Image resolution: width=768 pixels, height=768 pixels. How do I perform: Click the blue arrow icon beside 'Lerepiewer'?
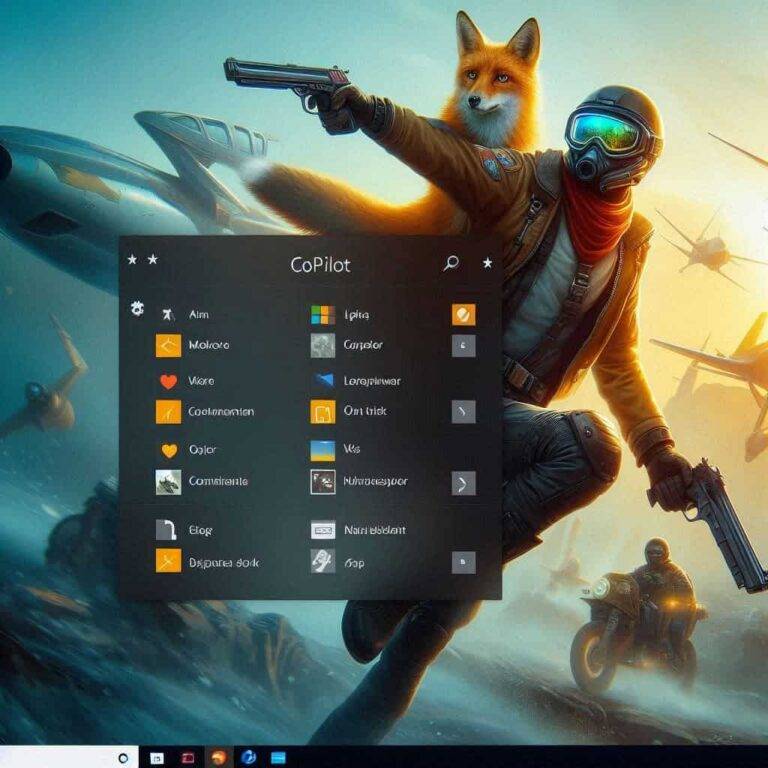coord(325,380)
